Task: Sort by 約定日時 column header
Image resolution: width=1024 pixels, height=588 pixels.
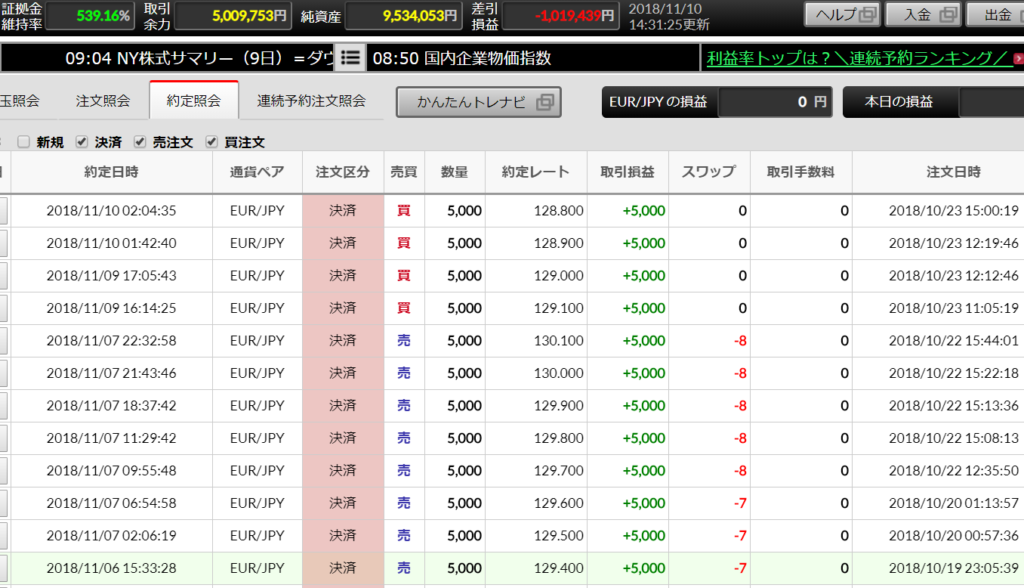Action: [x=111, y=172]
